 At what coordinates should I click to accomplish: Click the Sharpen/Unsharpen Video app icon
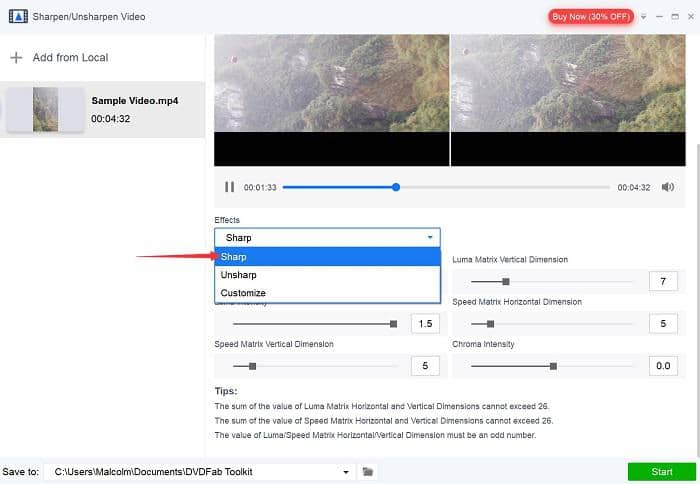pyautogui.click(x=18, y=17)
